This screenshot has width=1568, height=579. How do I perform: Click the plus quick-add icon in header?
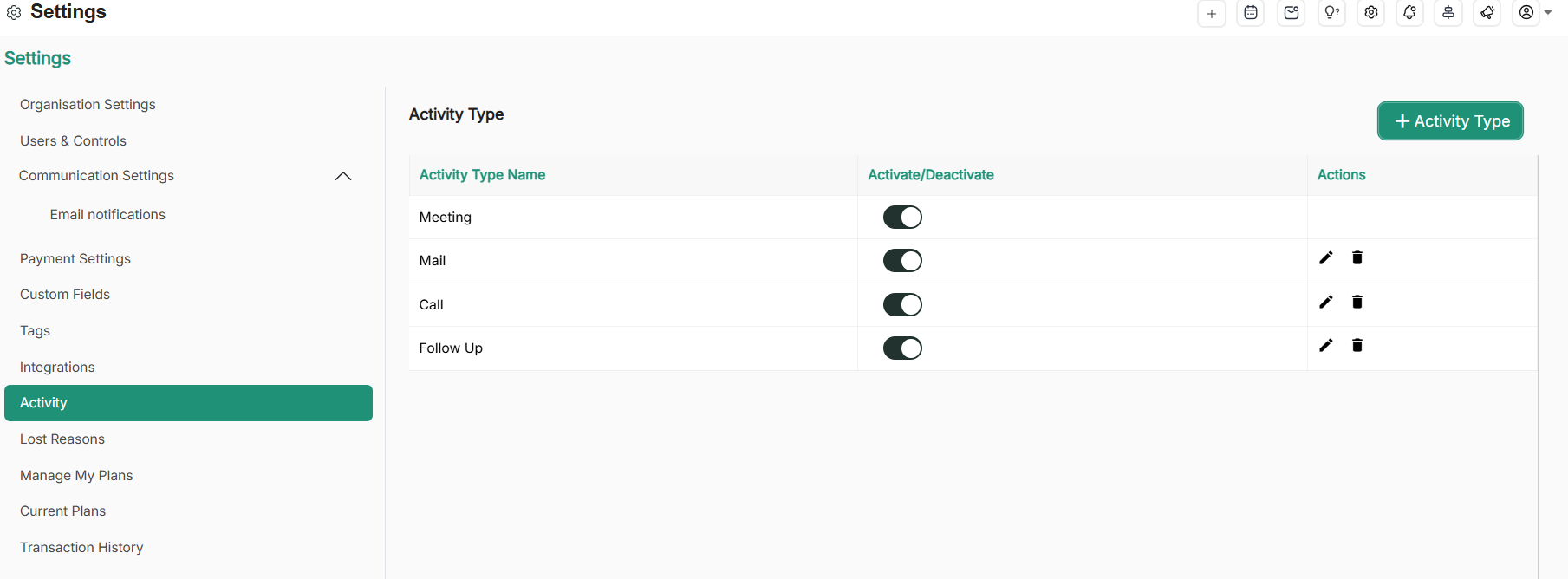coord(1211,14)
